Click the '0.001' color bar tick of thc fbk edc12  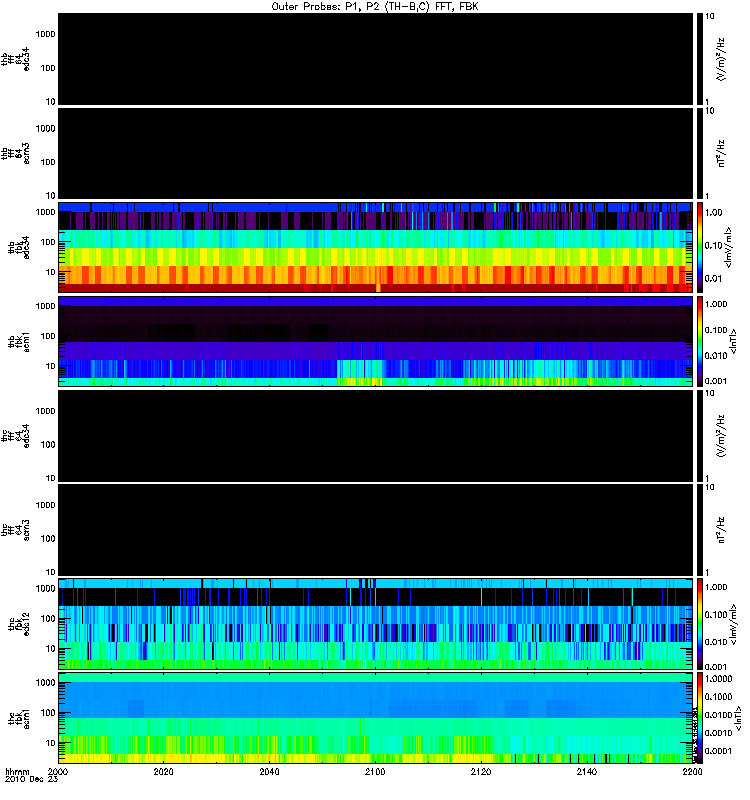coord(716,667)
